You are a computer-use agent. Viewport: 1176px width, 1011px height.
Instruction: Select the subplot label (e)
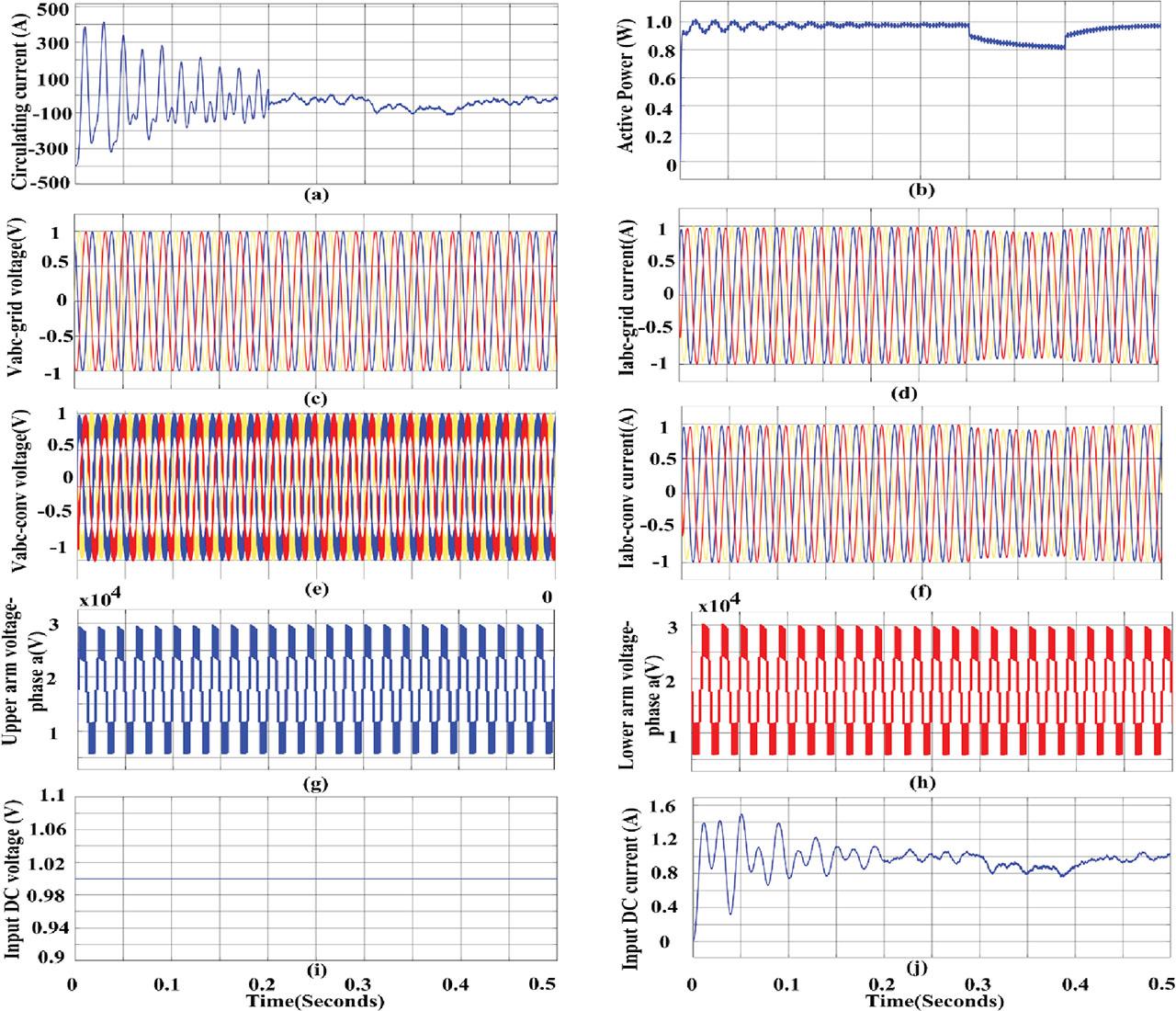tap(315, 587)
